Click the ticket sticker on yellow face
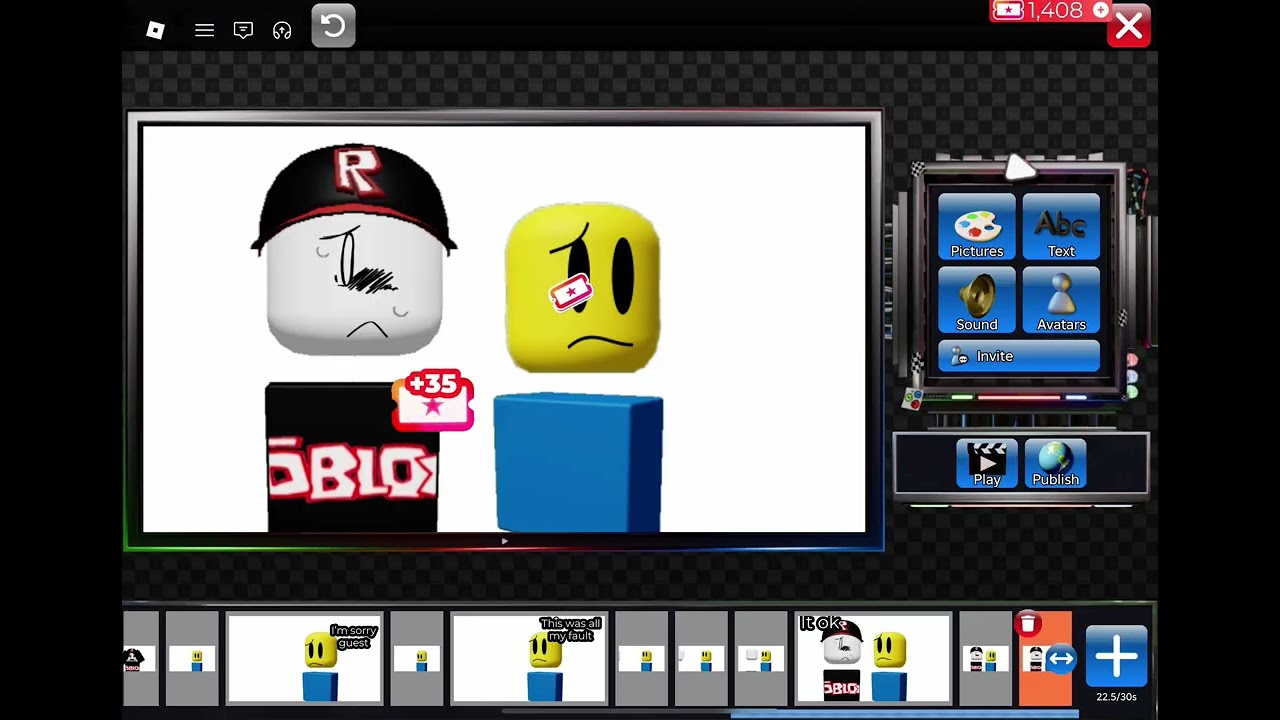This screenshot has height=720, width=1280. (571, 293)
